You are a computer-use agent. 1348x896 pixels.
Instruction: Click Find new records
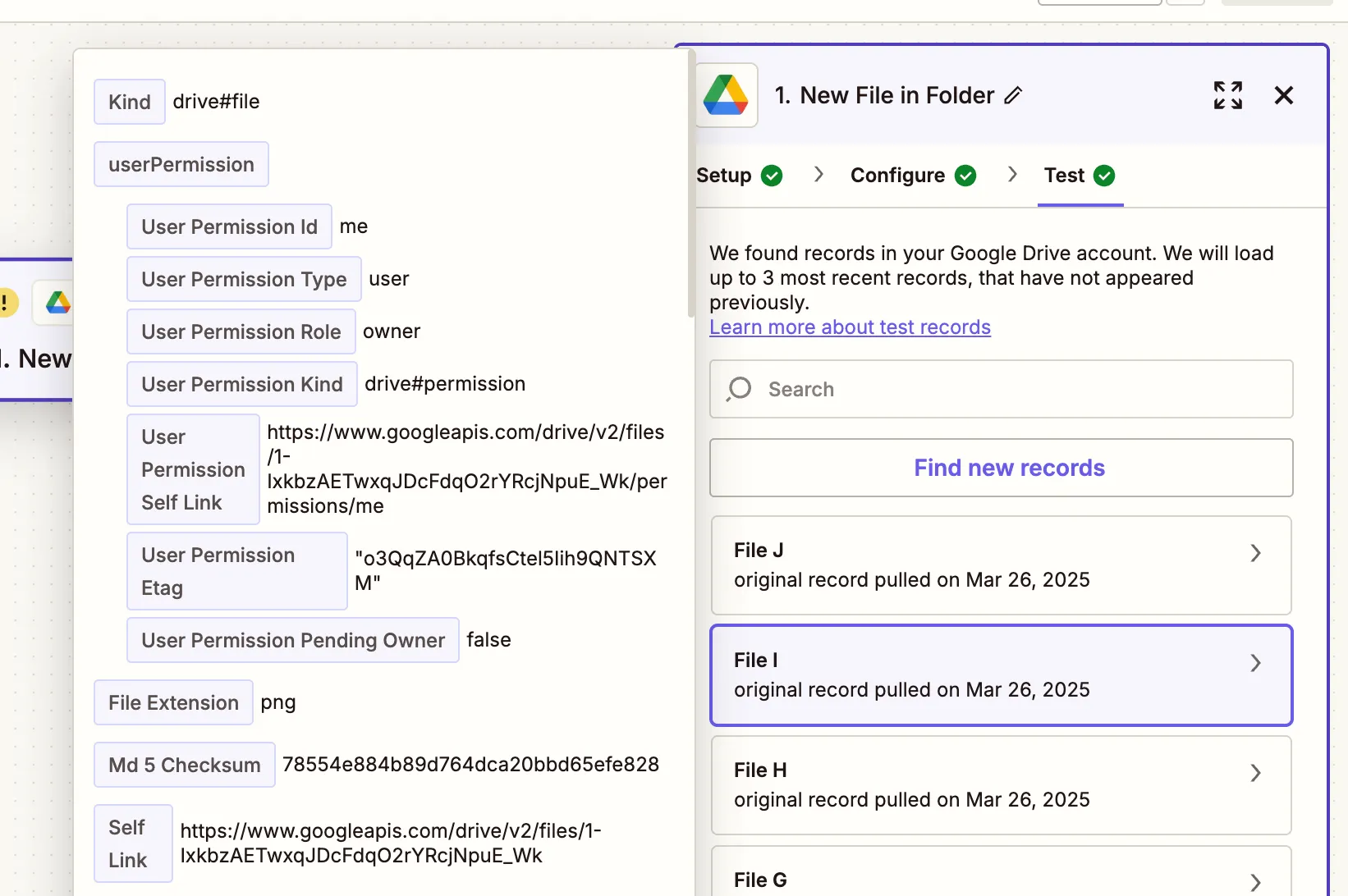(1008, 468)
